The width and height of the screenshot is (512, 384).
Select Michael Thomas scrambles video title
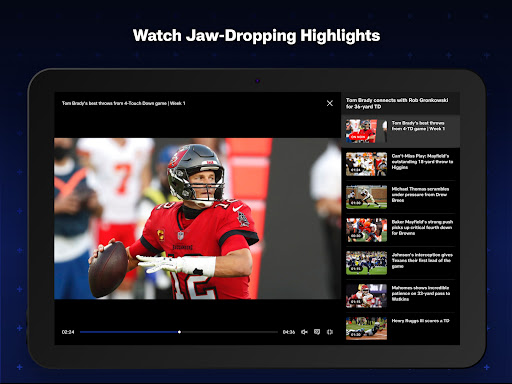click(x=420, y=194)
